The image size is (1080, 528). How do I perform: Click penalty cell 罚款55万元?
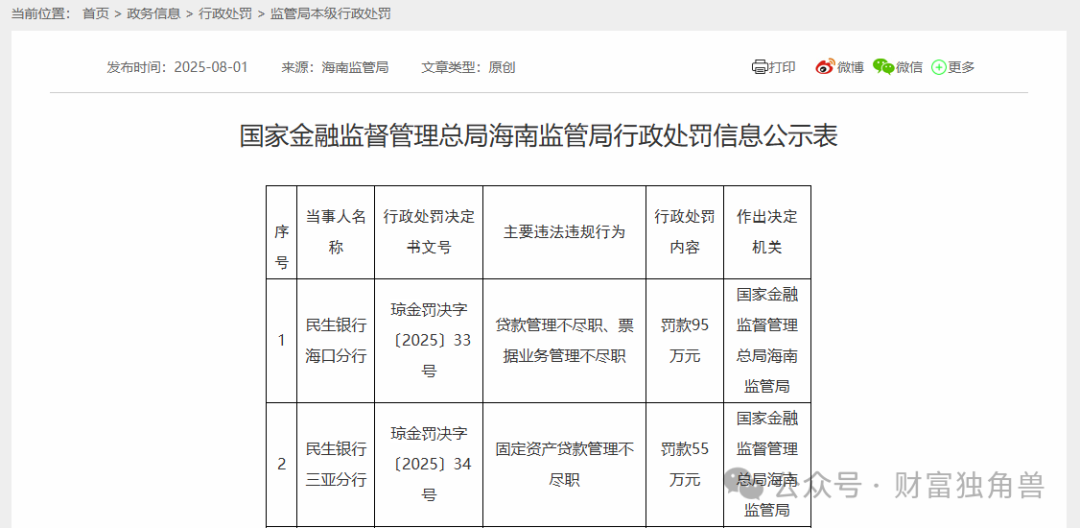pos(685,465)
